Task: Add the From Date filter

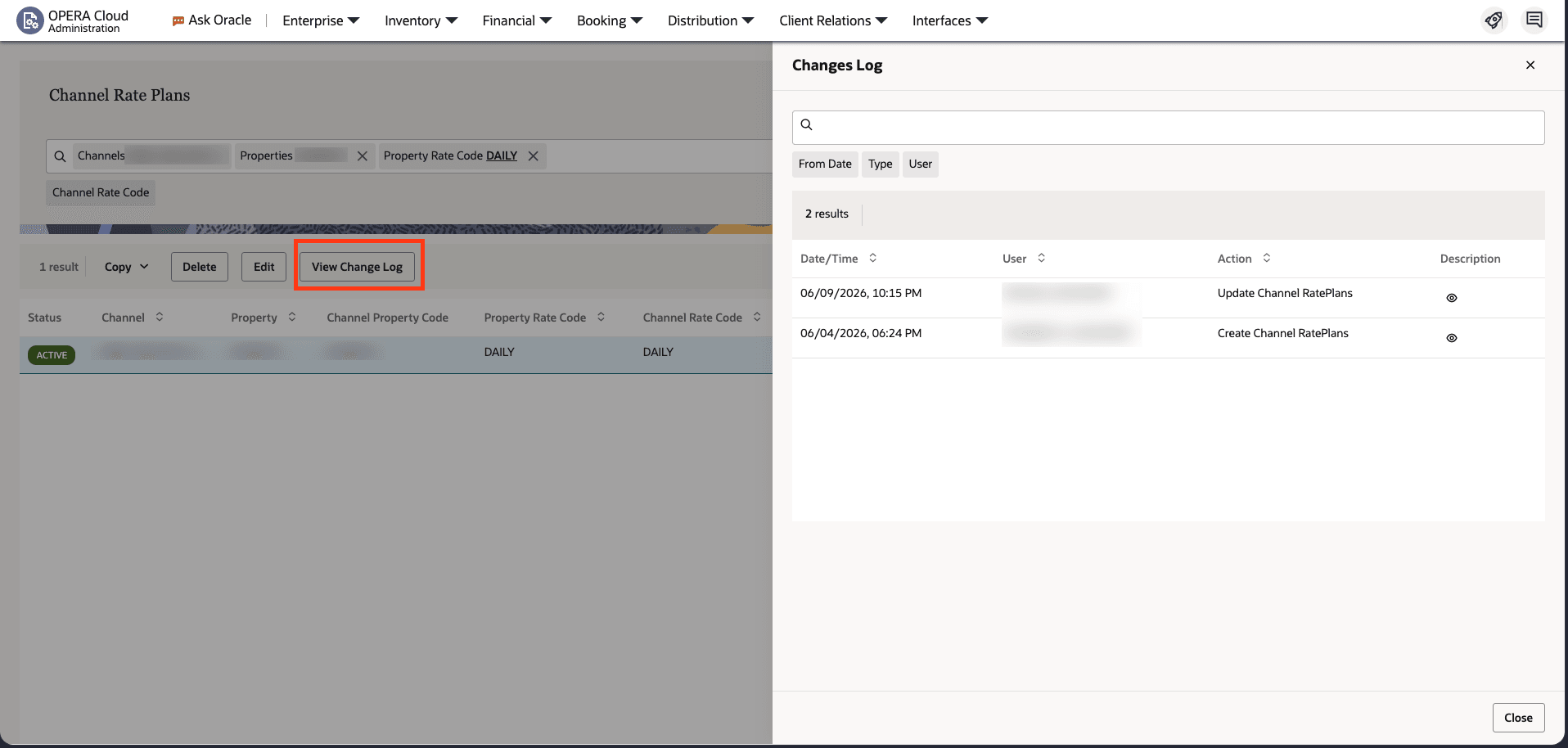Action: pyautogui.click(x=825, y=164)
